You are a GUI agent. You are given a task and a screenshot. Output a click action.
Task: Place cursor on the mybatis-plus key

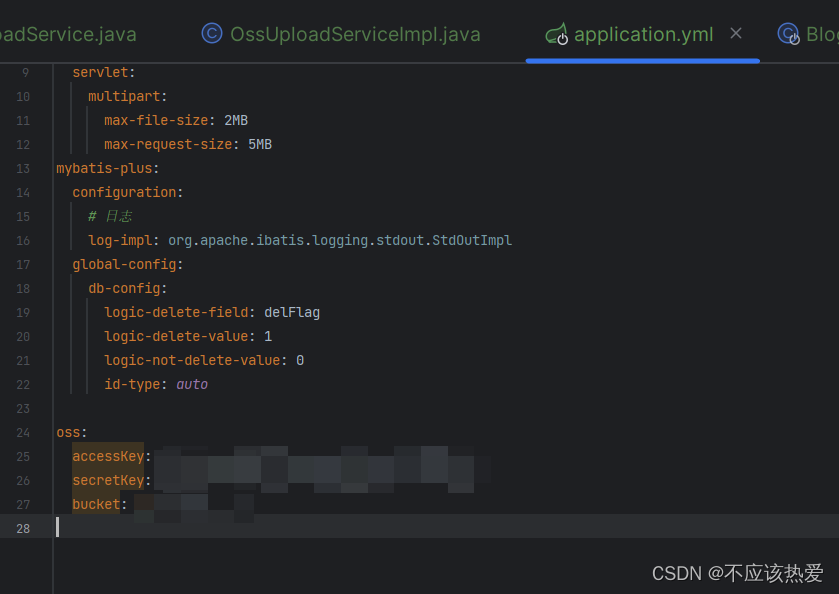100,168
